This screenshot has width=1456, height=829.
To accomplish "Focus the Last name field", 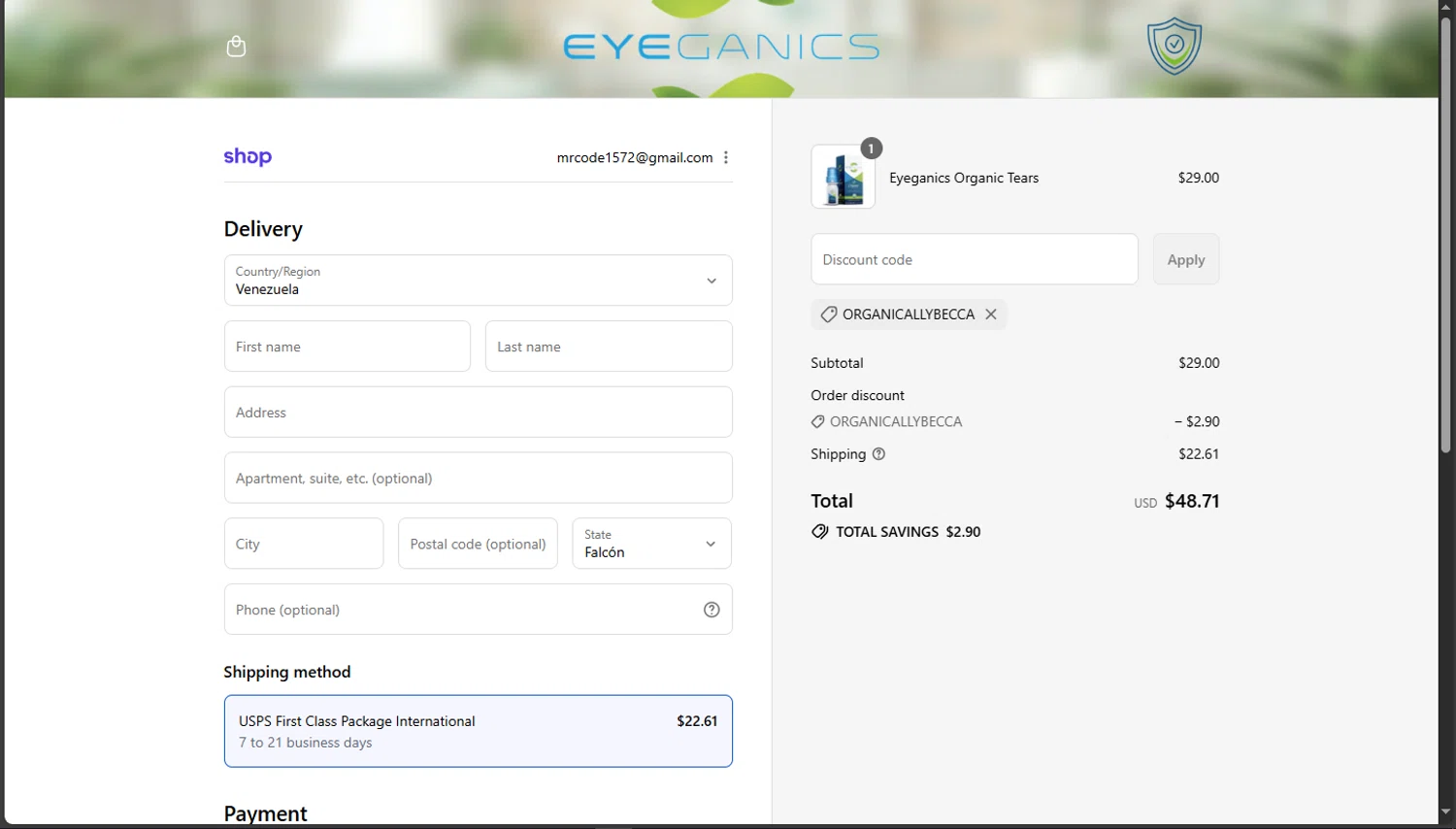I will pyautogui.click(x=609, y=347).
